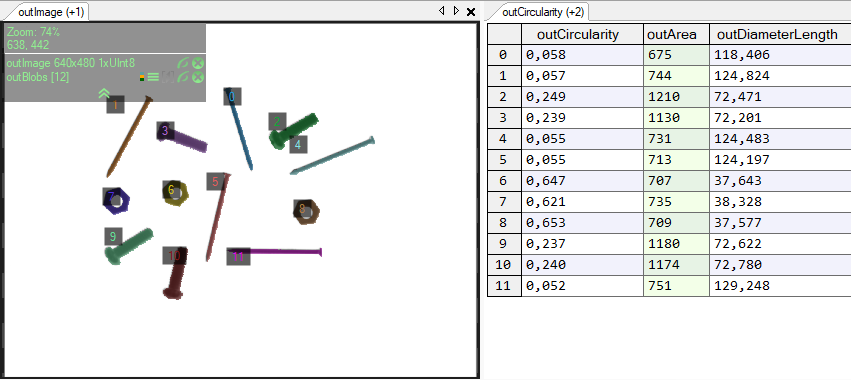Select blob label 11 in image
The height and width of the screenshot is (380, 851).
point(238,257)
